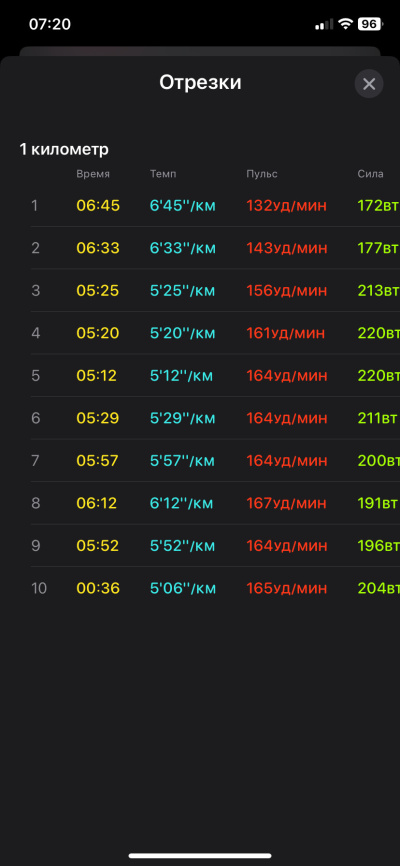Tap power value 211вт in split 6
400x866 pixels.
point(377,418)
